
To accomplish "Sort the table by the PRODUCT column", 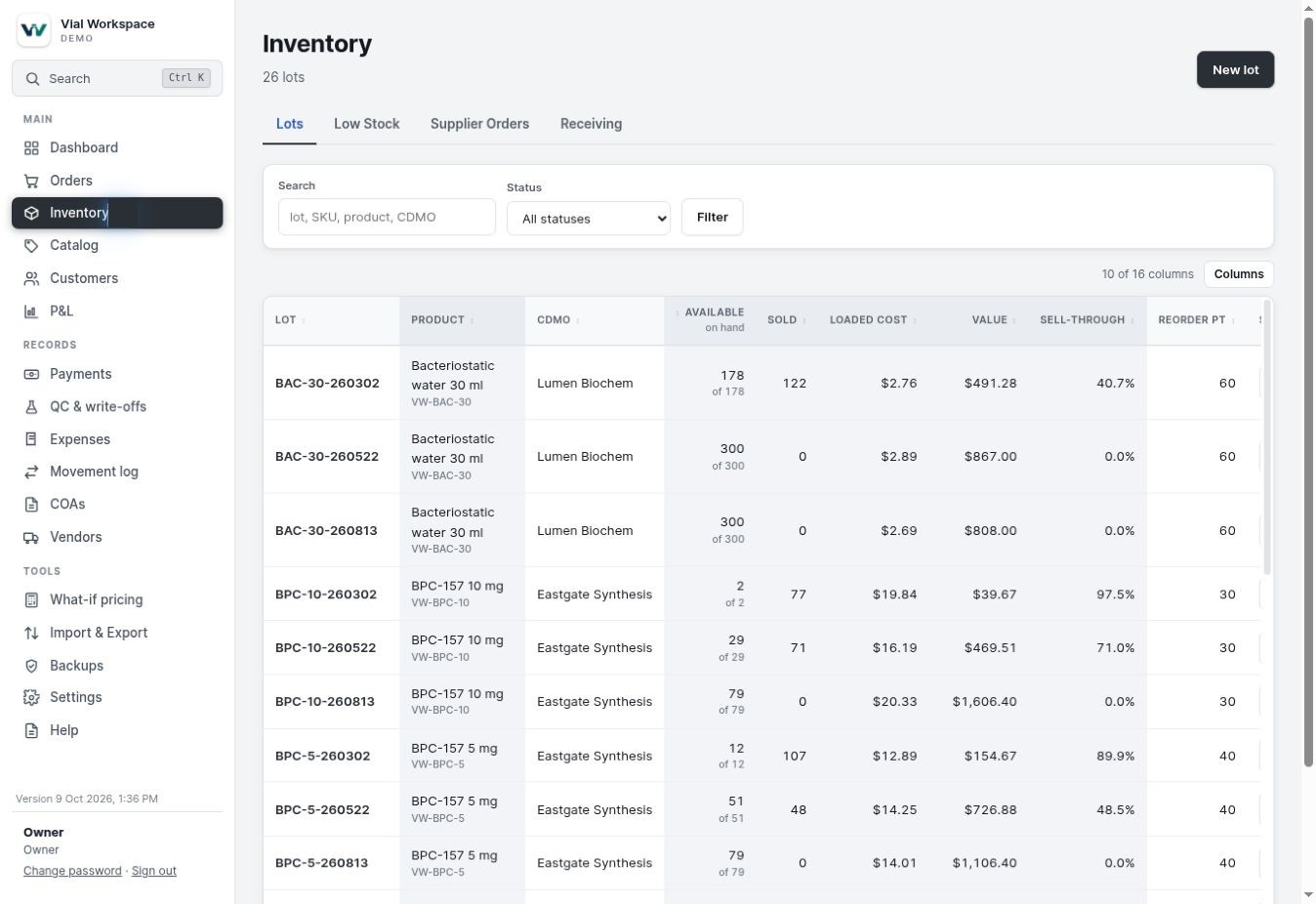I will point(442,320).
